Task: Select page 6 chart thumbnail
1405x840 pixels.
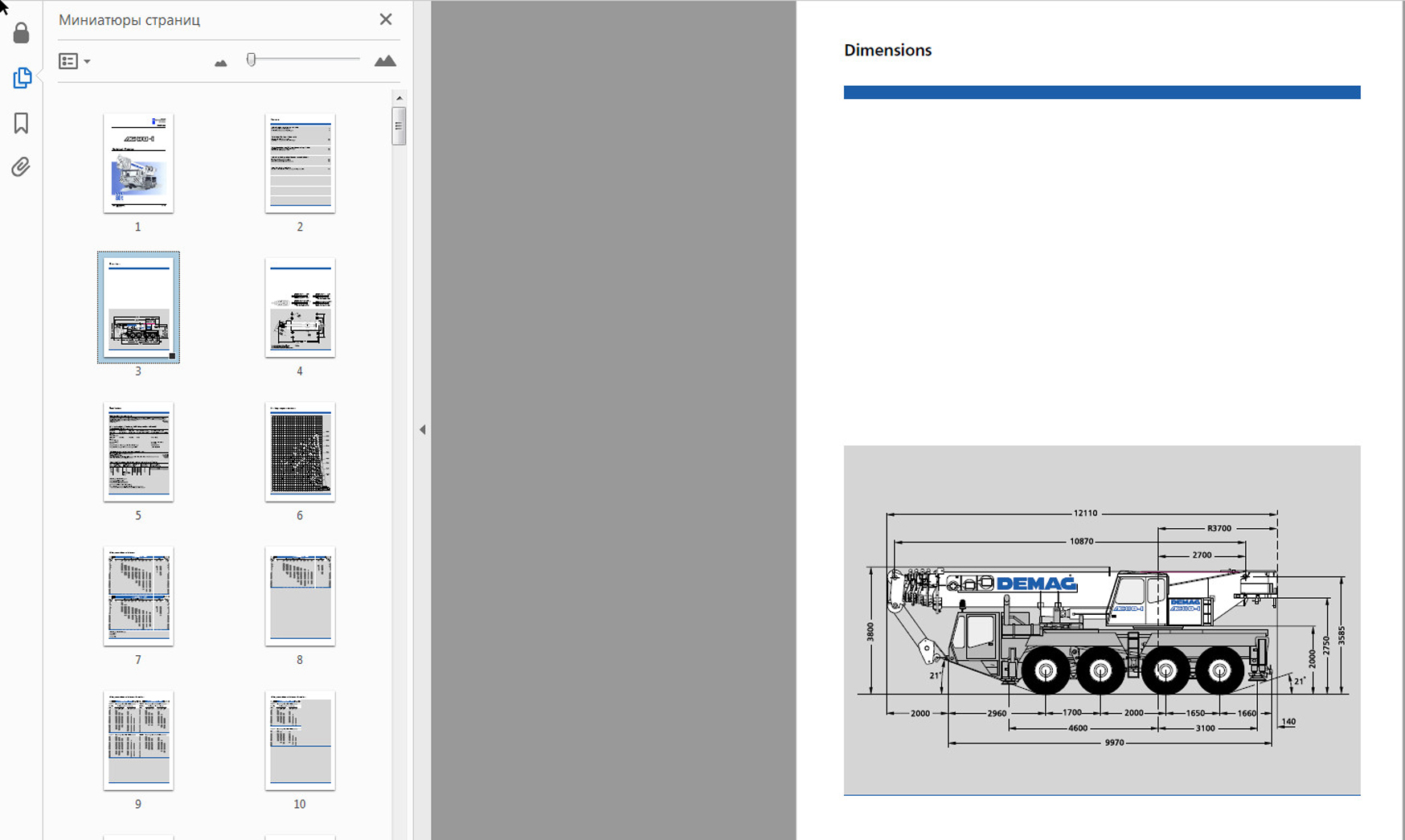Action: [300, 452]
